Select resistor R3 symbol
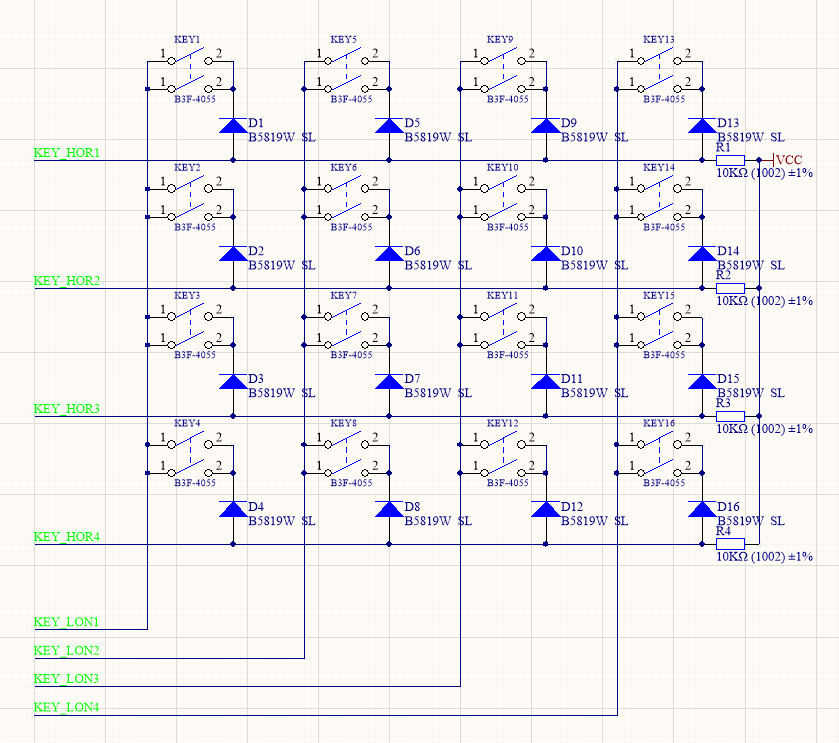The height and width of the screenshot is (743, 839). [730, 416]
